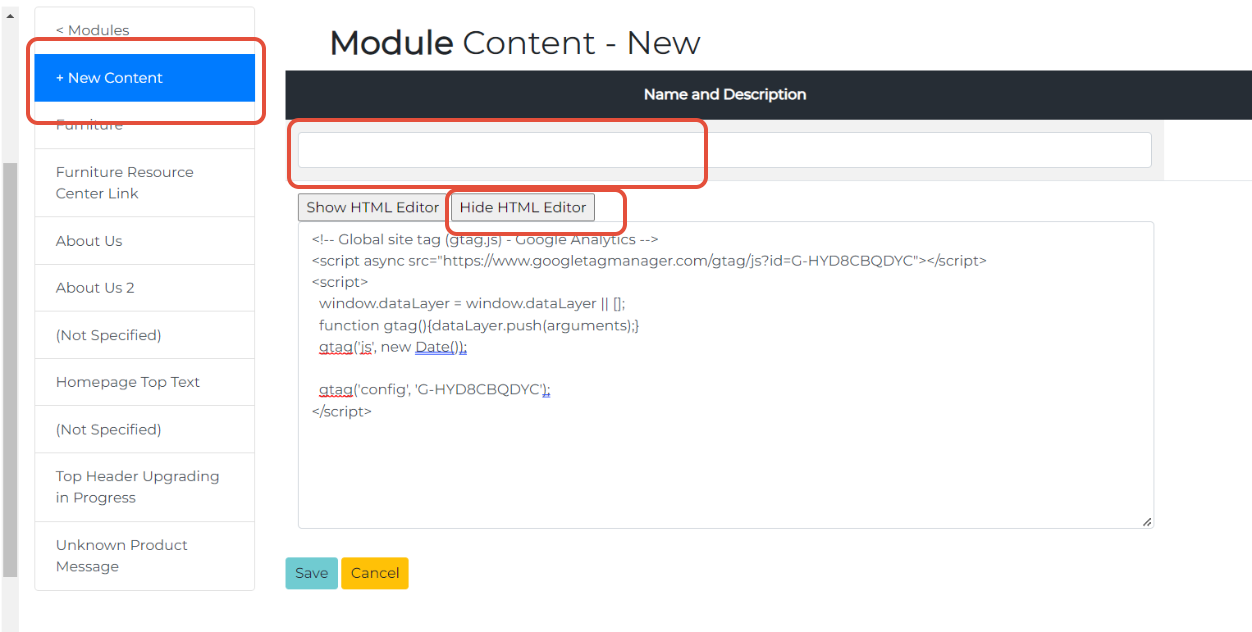
Task: Select '+ New Content' in the sidebar
Action: (145, 78)
